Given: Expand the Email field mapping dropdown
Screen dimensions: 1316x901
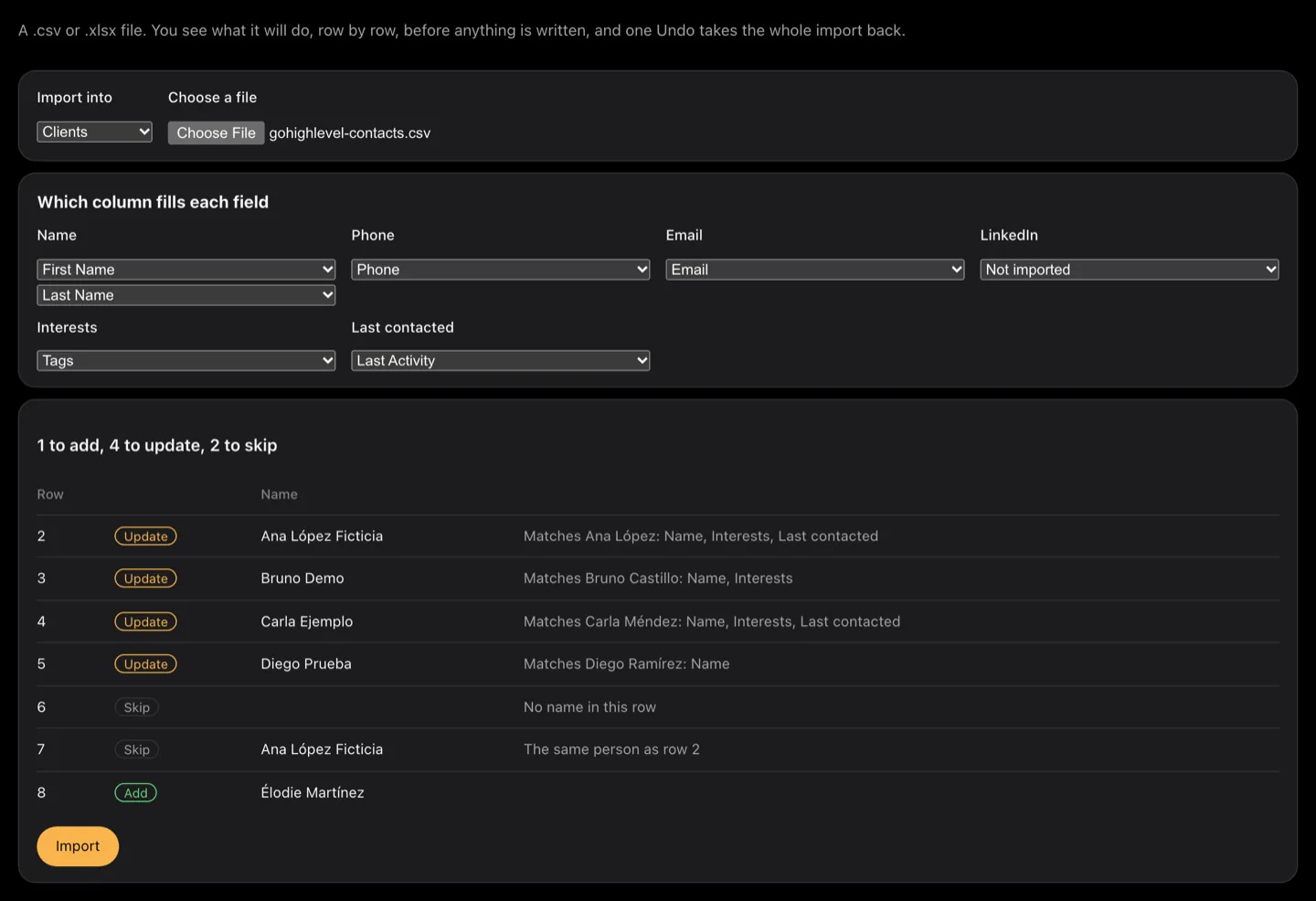Looking at the screenshot, I should pyautogui.click(x=815, y=270).
